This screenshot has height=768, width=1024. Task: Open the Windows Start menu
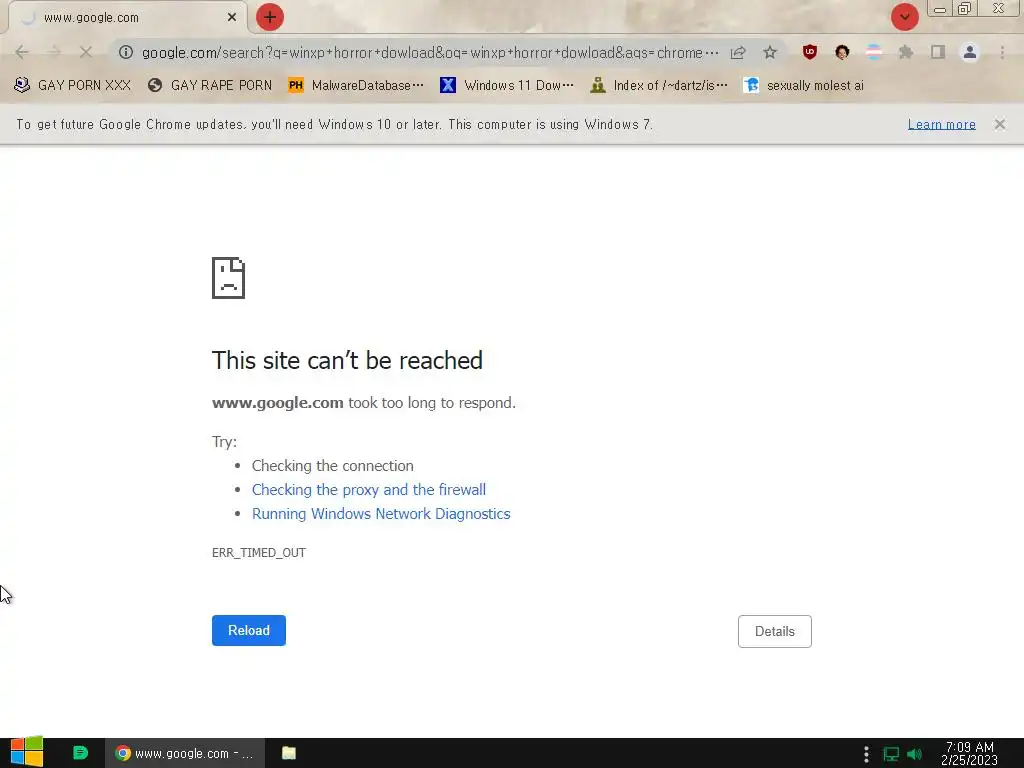click(27, 752)
